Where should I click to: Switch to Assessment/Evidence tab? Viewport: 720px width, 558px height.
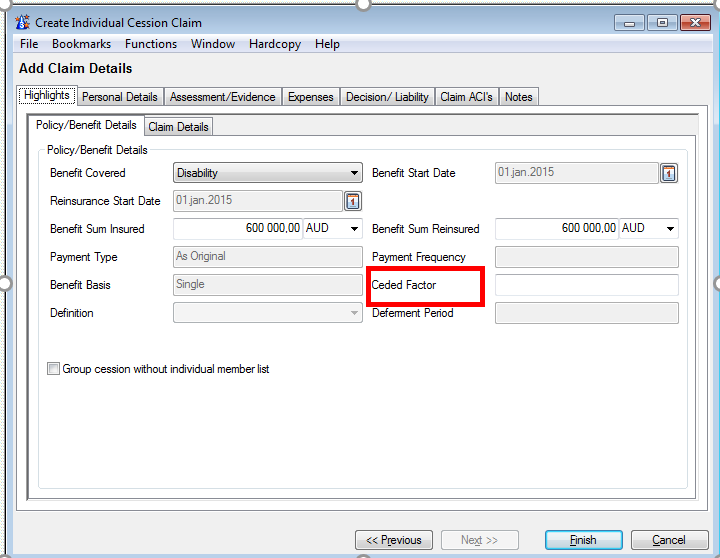coord(222,97)
